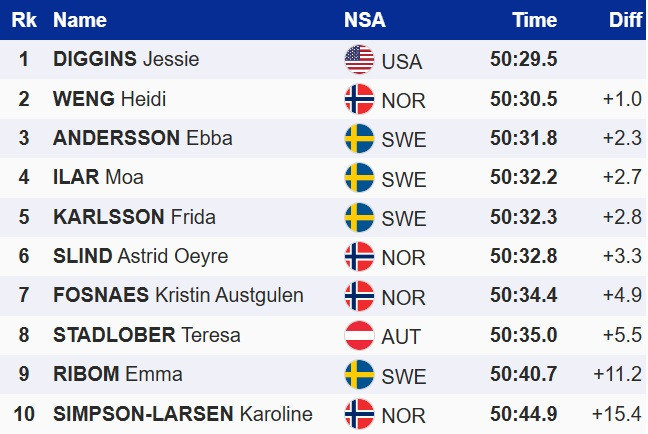
Task: Click the Sweden flag for Frida Karlsson
Action: point(359,217)
